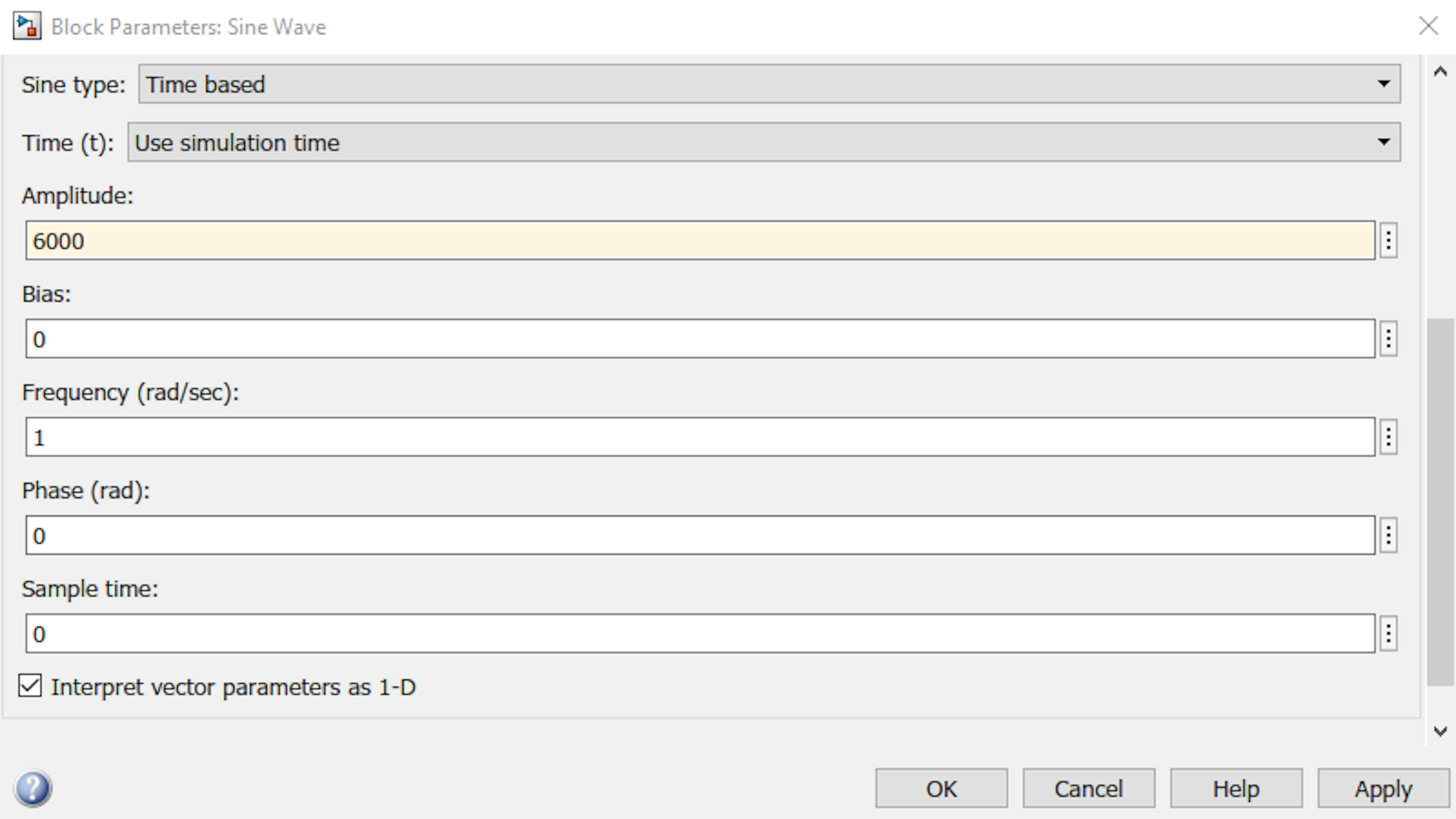Open Sample time field's three-dot options menu
Viewport: 1456px width, 819px height.
(1388, 634)
